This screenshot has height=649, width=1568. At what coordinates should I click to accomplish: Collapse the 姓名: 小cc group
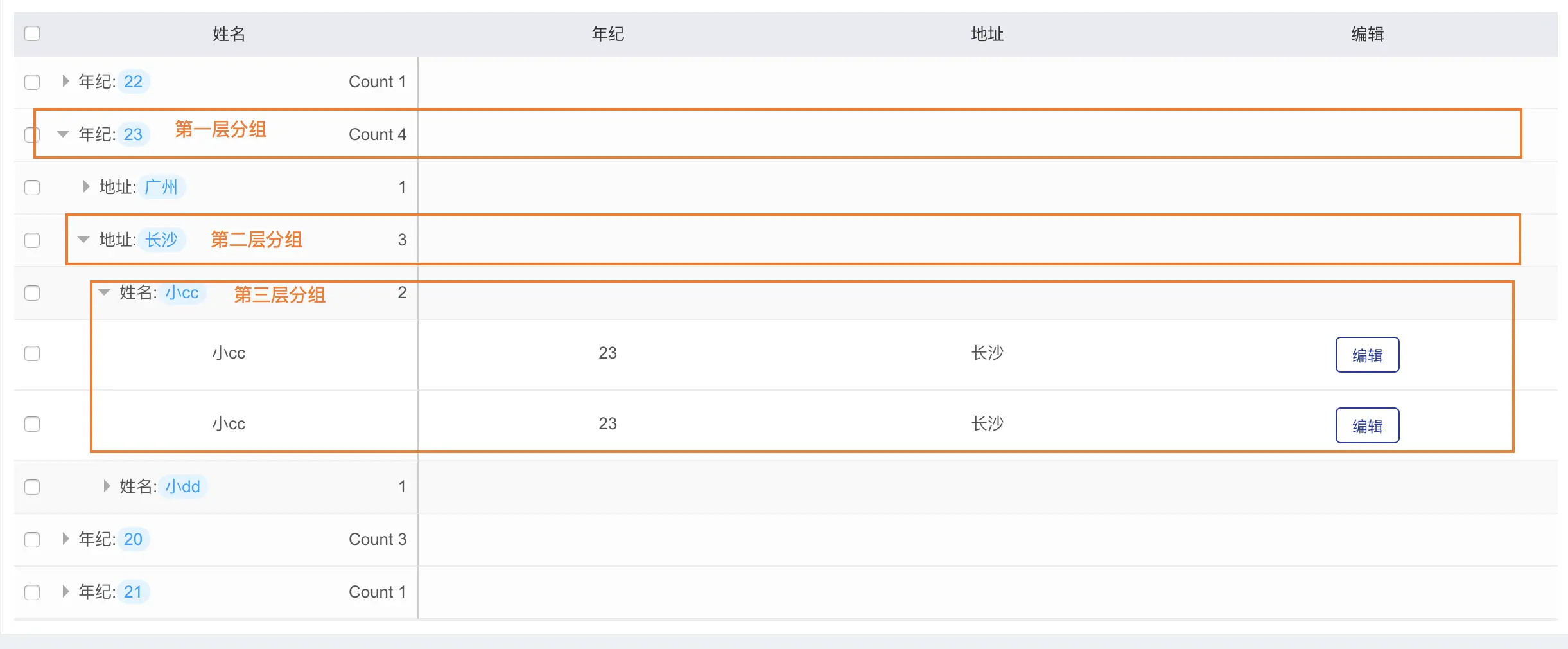[104, 292]
